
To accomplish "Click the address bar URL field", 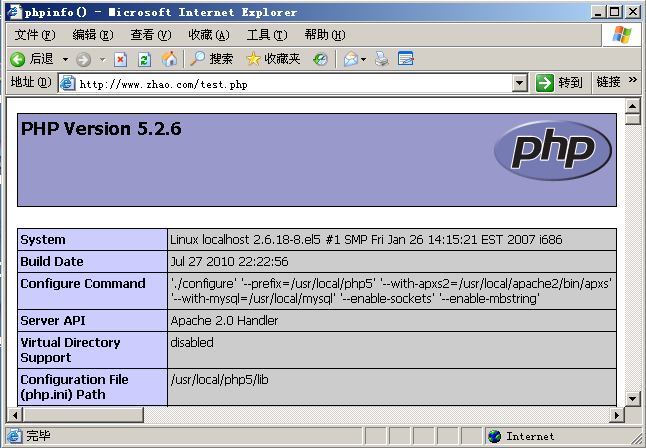I will 293,84.
